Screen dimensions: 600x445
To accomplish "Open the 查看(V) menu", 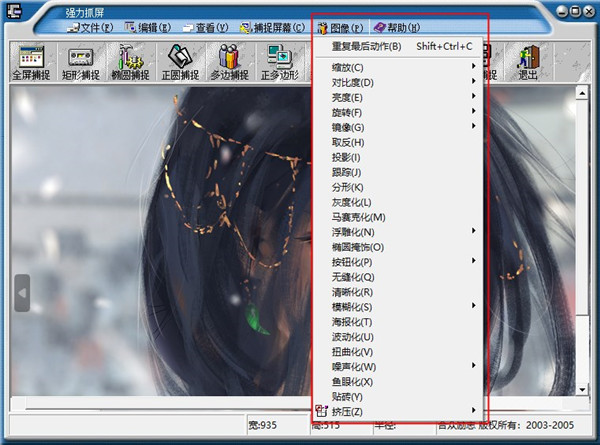I will [205, 28].
